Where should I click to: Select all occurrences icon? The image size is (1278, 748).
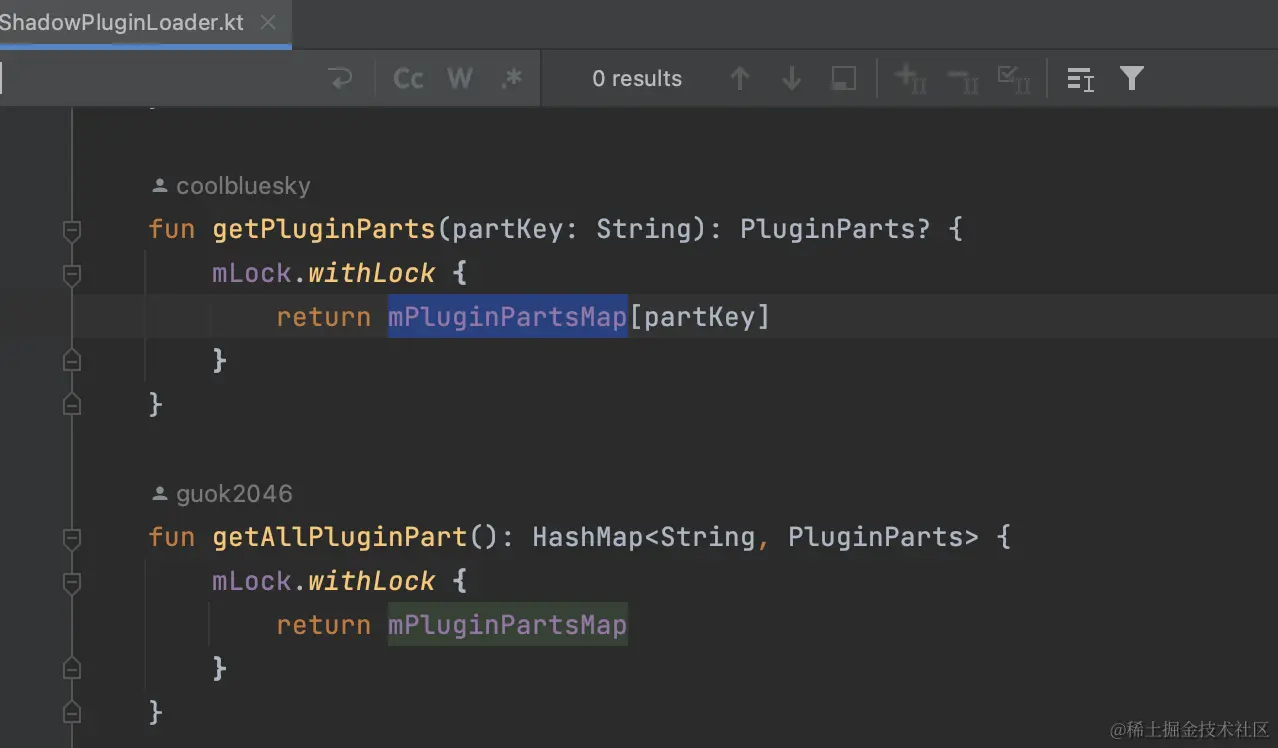pos(1014,79)
